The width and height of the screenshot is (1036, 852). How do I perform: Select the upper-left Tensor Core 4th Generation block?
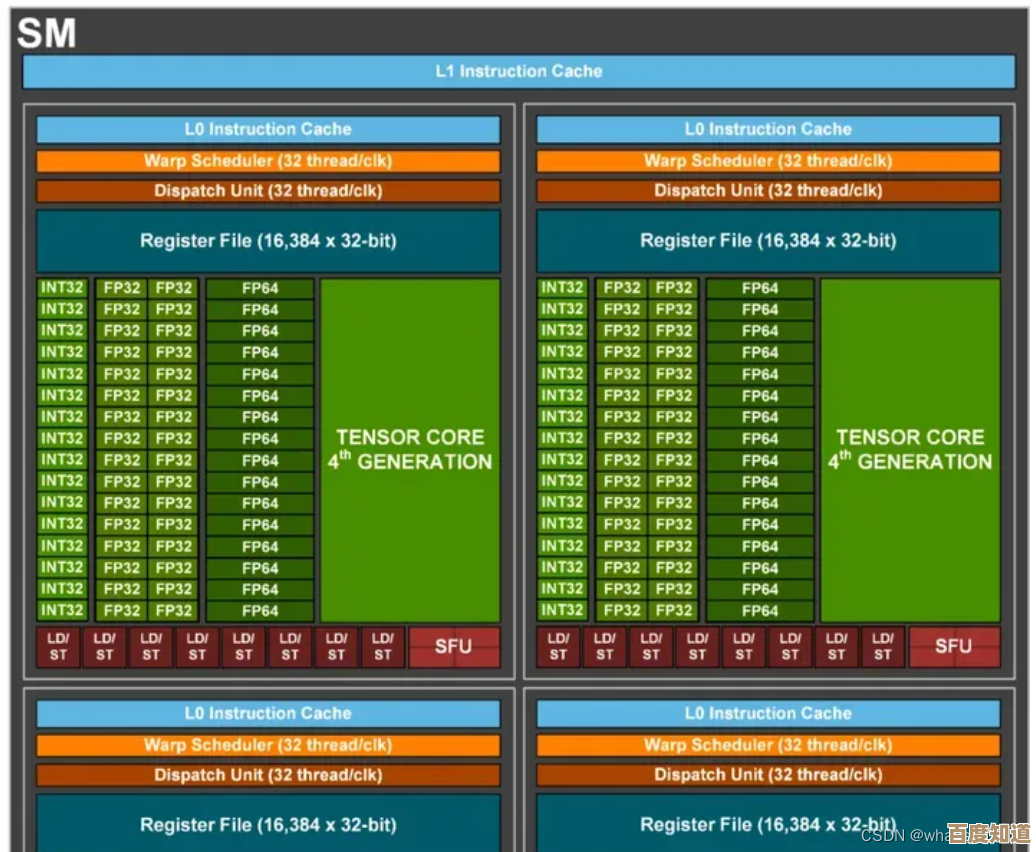410,450
